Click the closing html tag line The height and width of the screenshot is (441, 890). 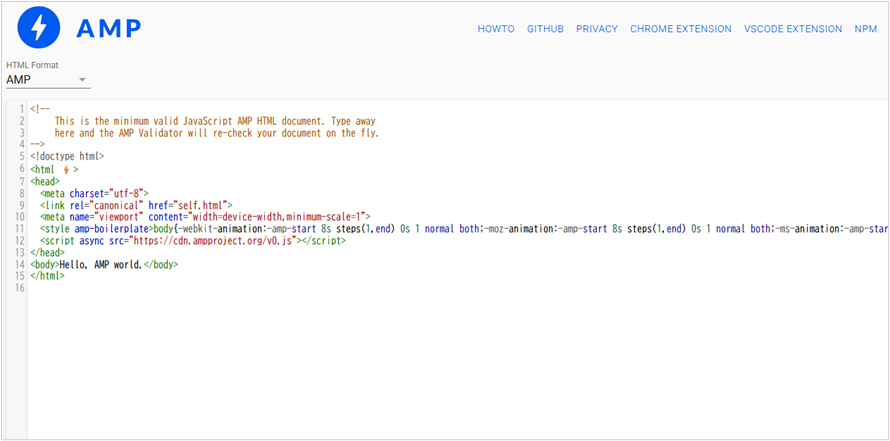[48, 276]
